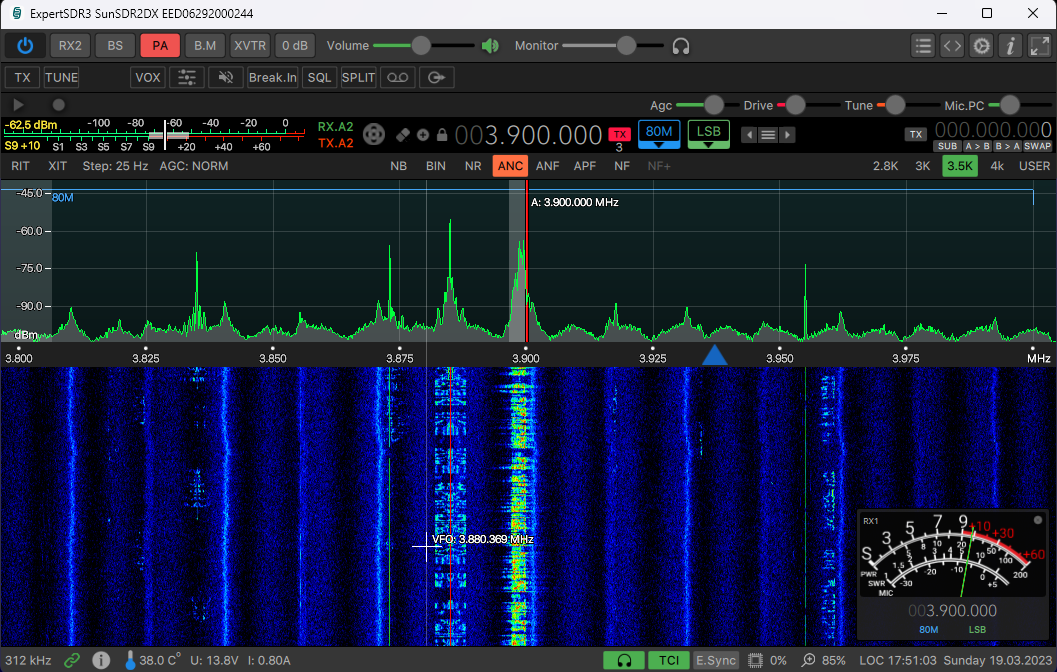Screen dimensions: 1057x672
Task: Click the E.Sync button in status bar
Action: coord(716,660)
